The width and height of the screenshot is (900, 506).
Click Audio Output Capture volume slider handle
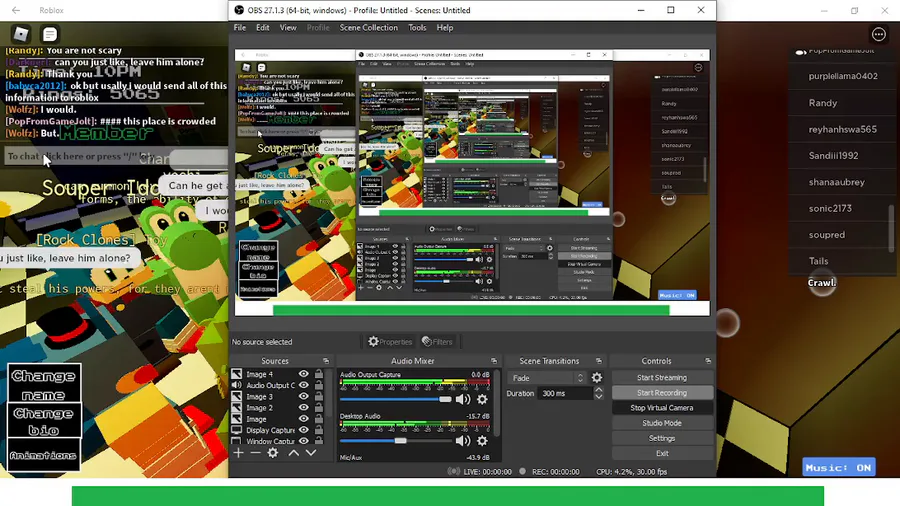[x=445, y=399]
